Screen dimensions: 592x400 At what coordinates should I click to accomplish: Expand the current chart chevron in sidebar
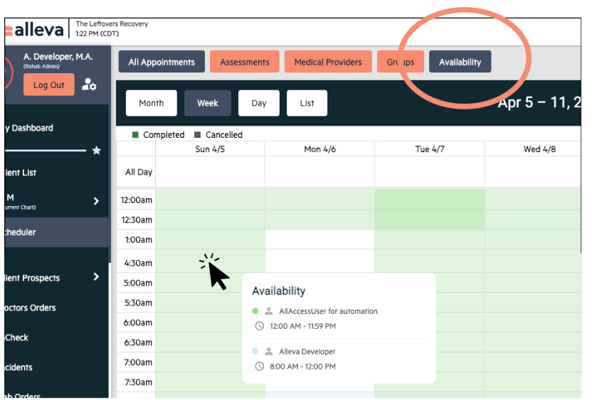click(96, 201)
